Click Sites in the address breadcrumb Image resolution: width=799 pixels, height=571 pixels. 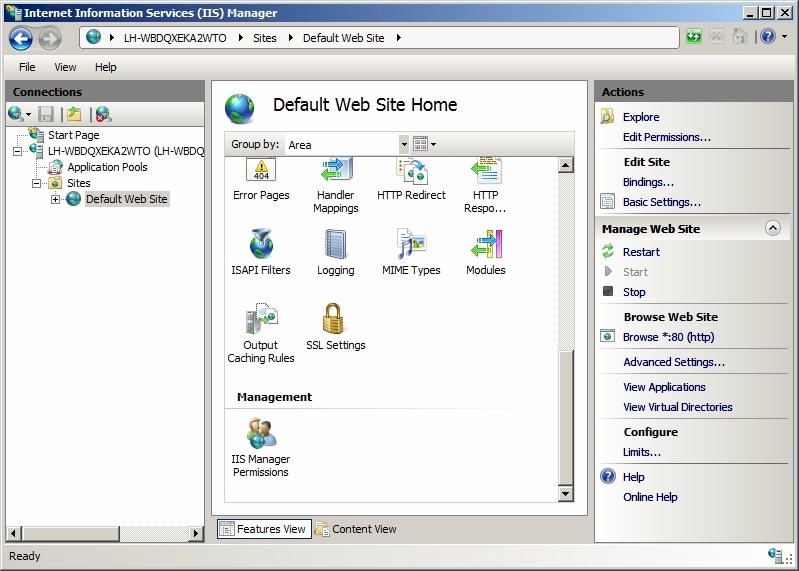(264, 38)
